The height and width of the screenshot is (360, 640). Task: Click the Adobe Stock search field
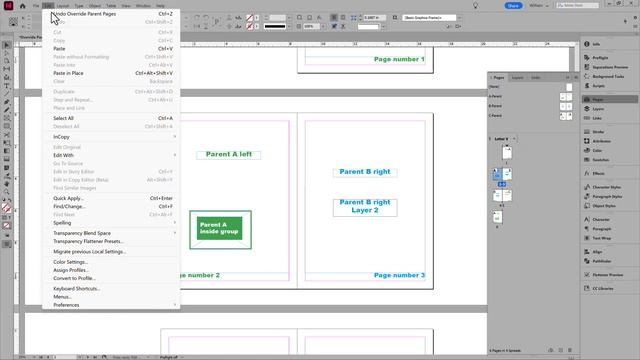pyautogui.click(x=578, y=6)
